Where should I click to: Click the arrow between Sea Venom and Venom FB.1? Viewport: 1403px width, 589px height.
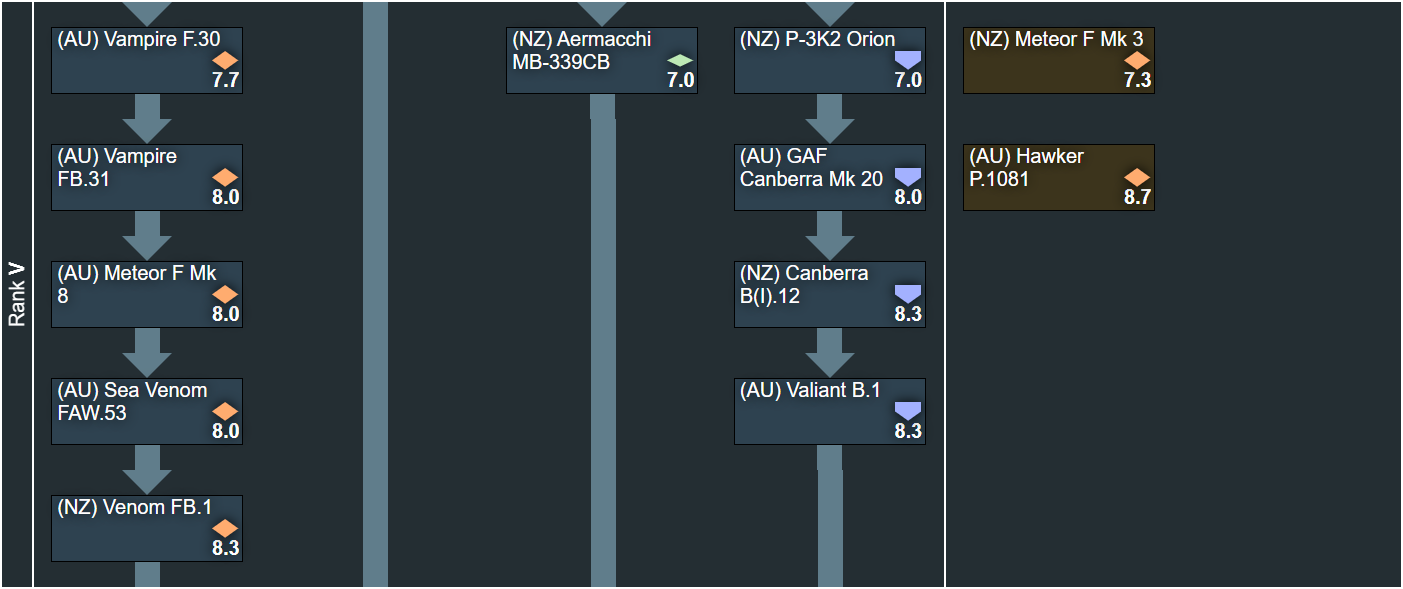pos(147,470)
